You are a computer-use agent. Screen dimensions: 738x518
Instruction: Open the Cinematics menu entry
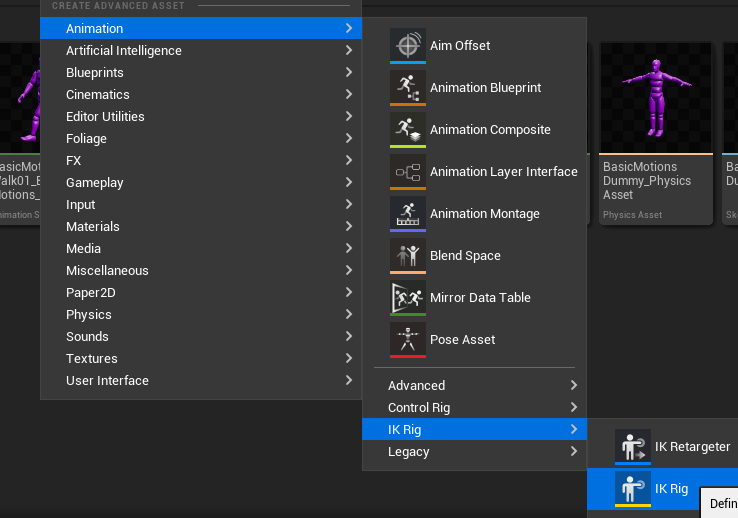(x=98, y=95)
